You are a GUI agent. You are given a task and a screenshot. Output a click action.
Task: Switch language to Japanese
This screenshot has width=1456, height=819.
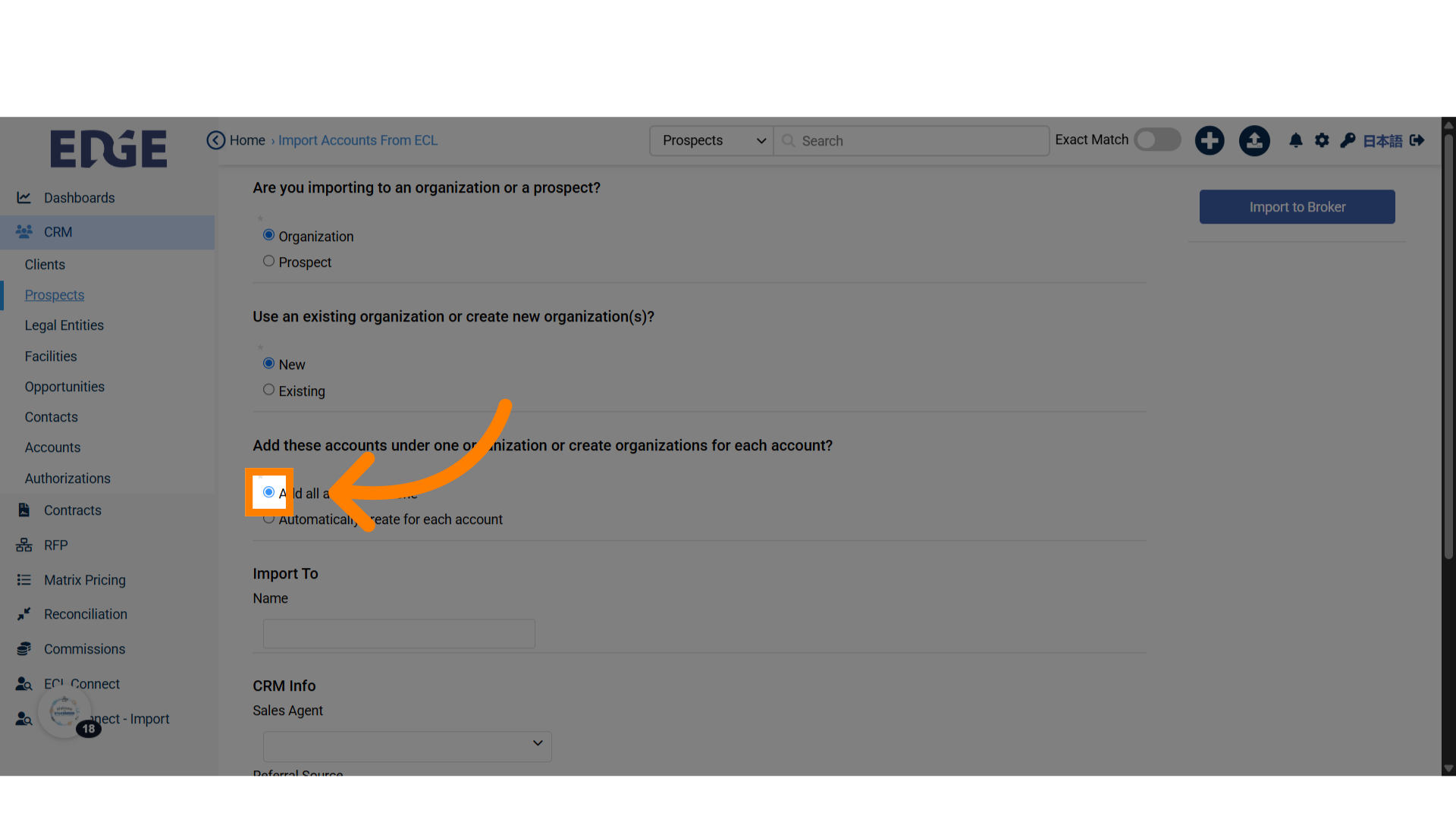click(1382, 141)
